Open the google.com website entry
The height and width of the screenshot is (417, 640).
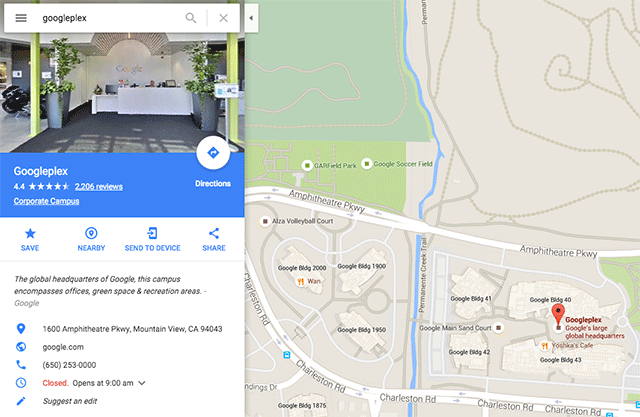point(63,347)
